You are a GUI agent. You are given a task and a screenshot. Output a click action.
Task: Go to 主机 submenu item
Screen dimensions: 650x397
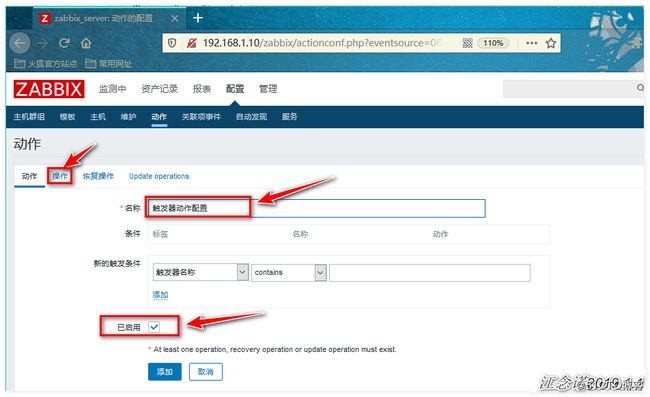98,117
